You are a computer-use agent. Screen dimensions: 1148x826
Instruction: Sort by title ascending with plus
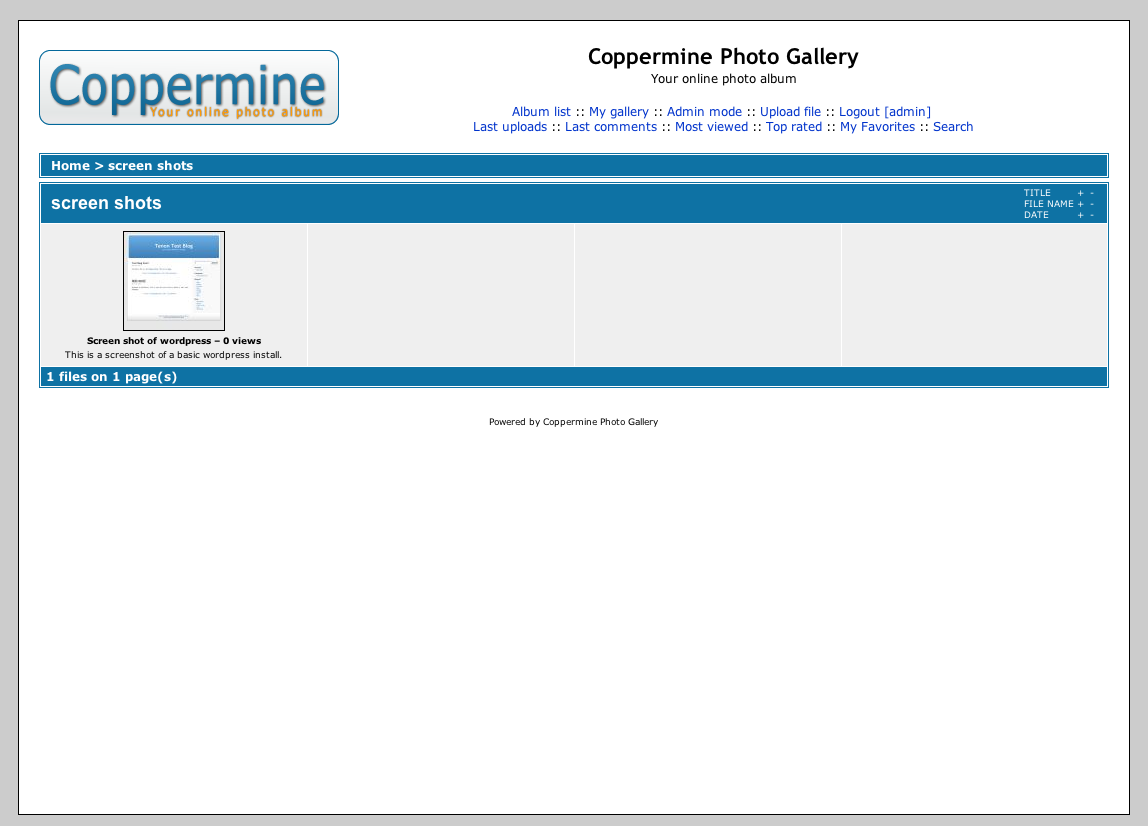(x=1080, y=193)
